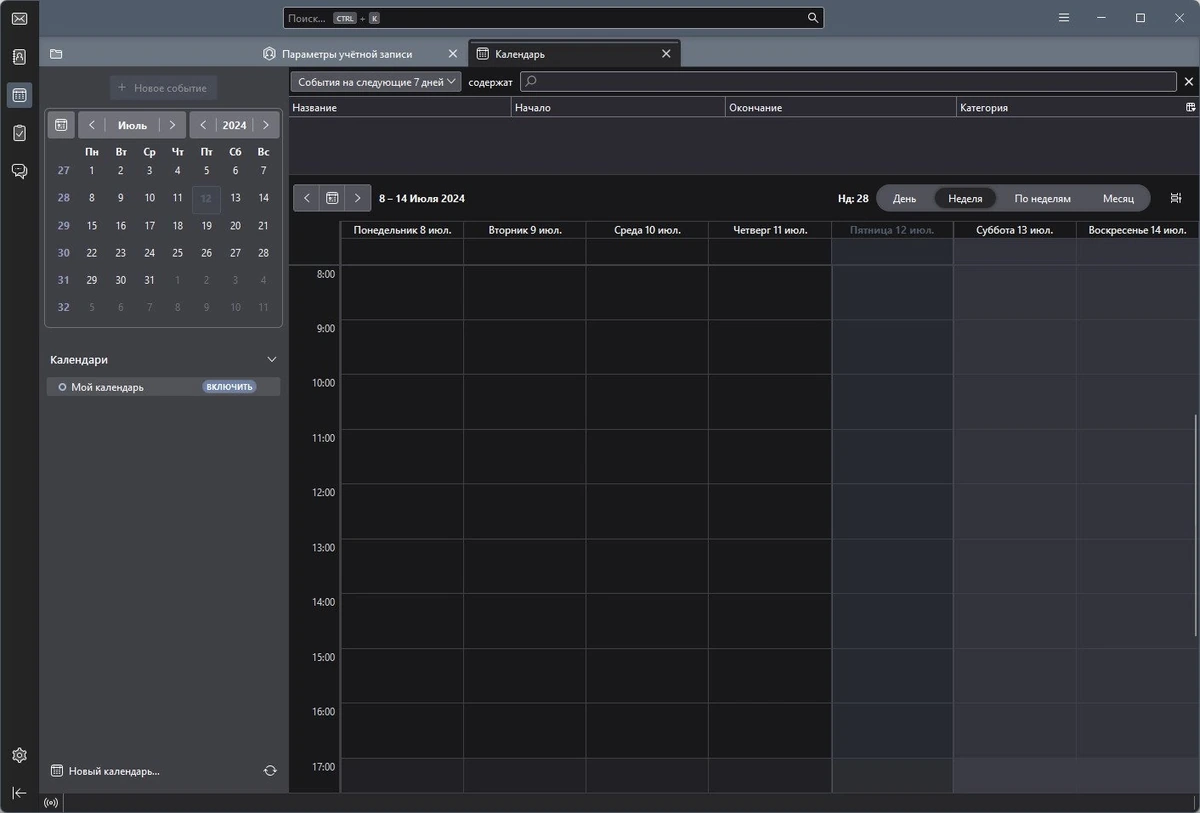The width and height of the screenshot is (1200, 813).
Task: Enable Мой календарь with Включить button
Action: click(x=230, y=387)
